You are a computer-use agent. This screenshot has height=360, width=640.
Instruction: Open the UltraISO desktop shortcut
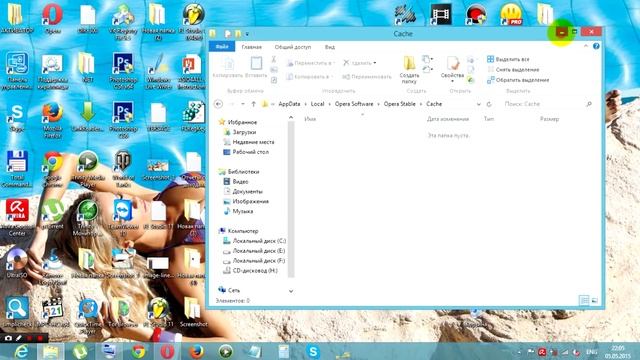pyautogui.click(x=17, y=263)
